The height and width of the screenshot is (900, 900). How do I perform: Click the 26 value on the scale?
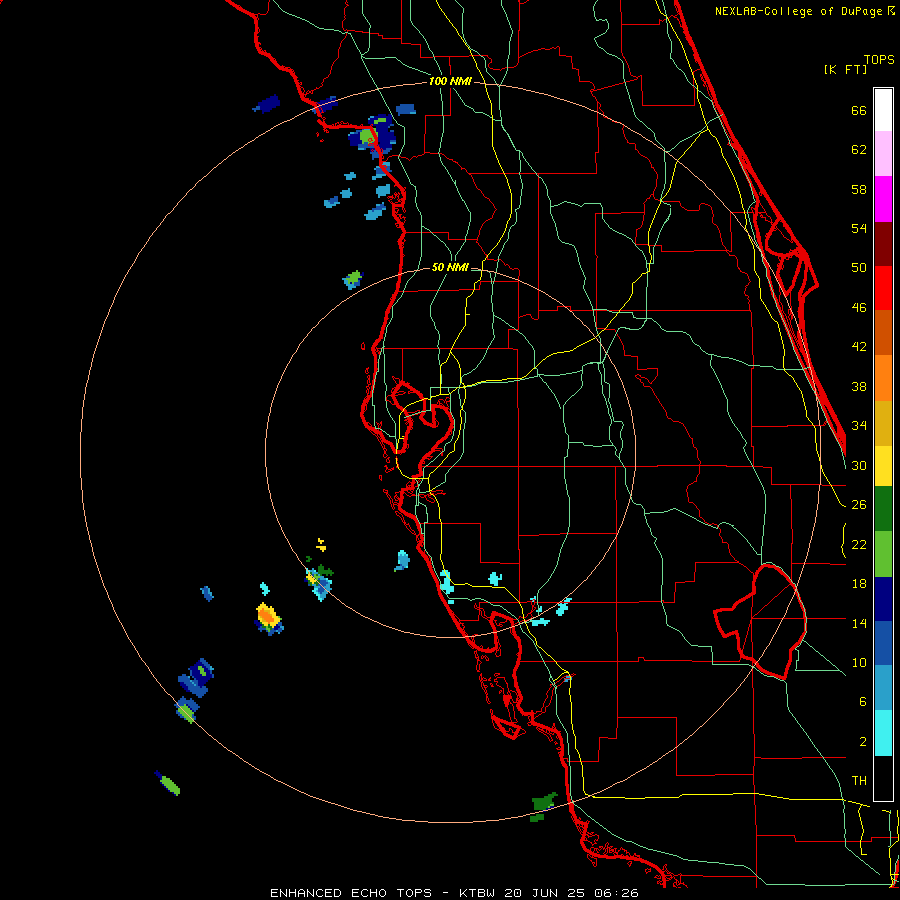[x=858, y=505]
